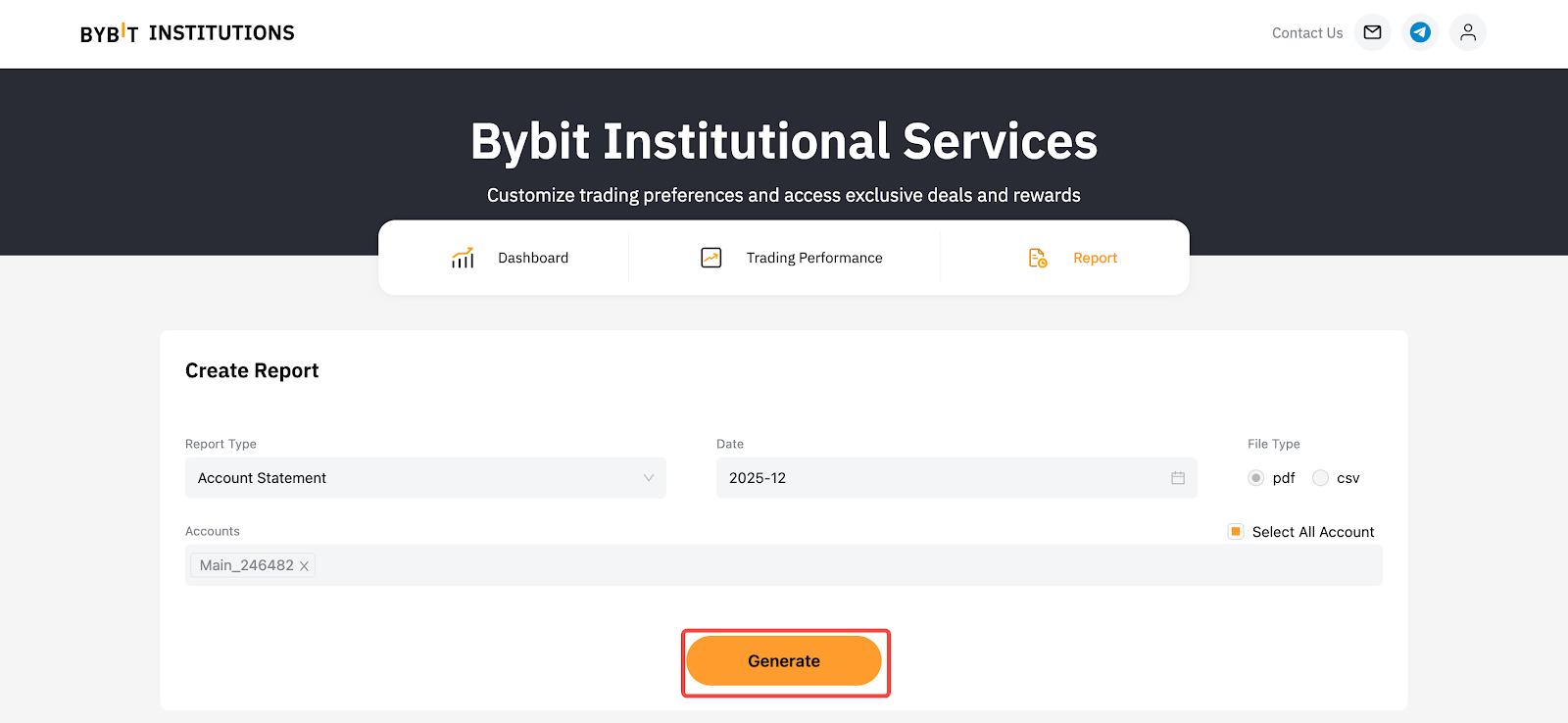Switch to the Trading Performance tab
Viewport: 1568px width, 723px height.
click(813, 258)
